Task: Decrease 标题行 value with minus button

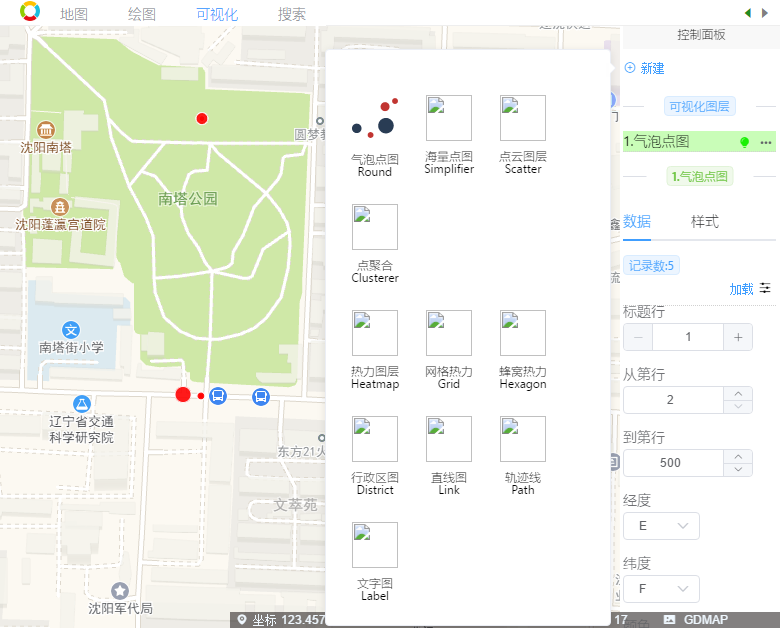Action: point(638,337)
